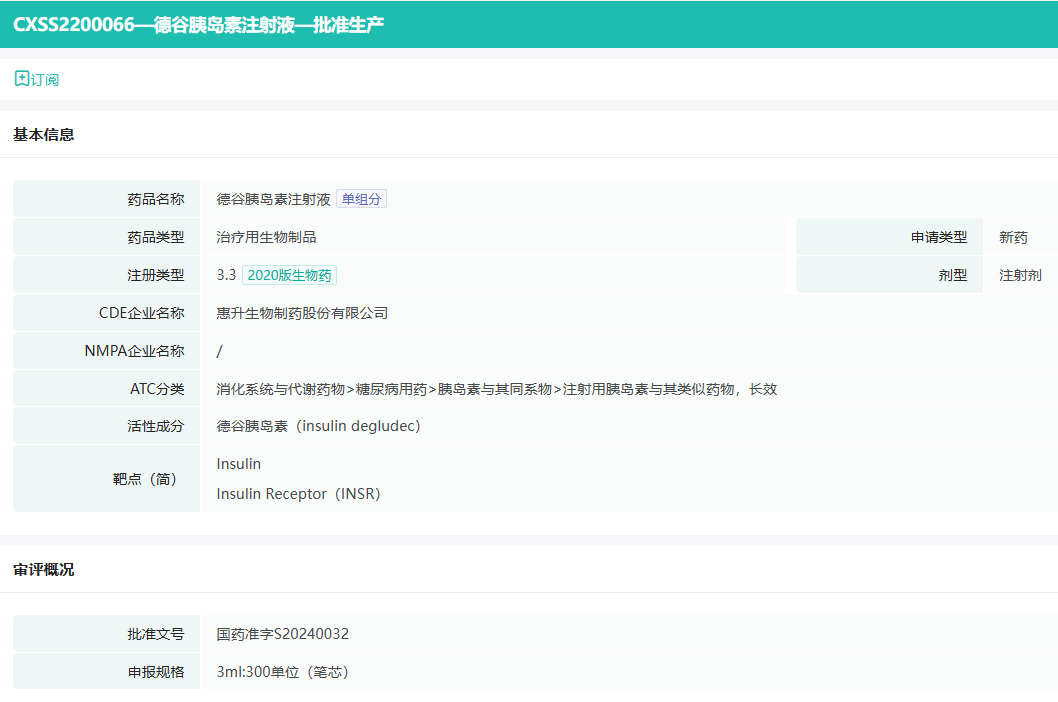This screenshot has height=702, width=1058.
Task: Click approval number 国药准字S20240032
Action: 282,634
